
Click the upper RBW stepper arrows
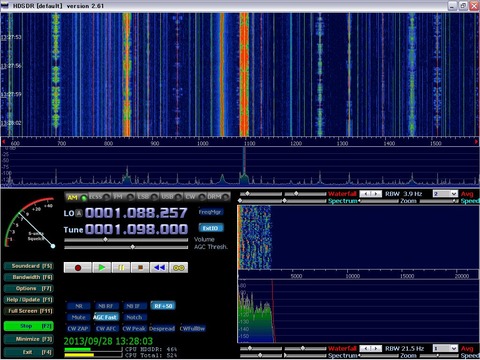371,194
